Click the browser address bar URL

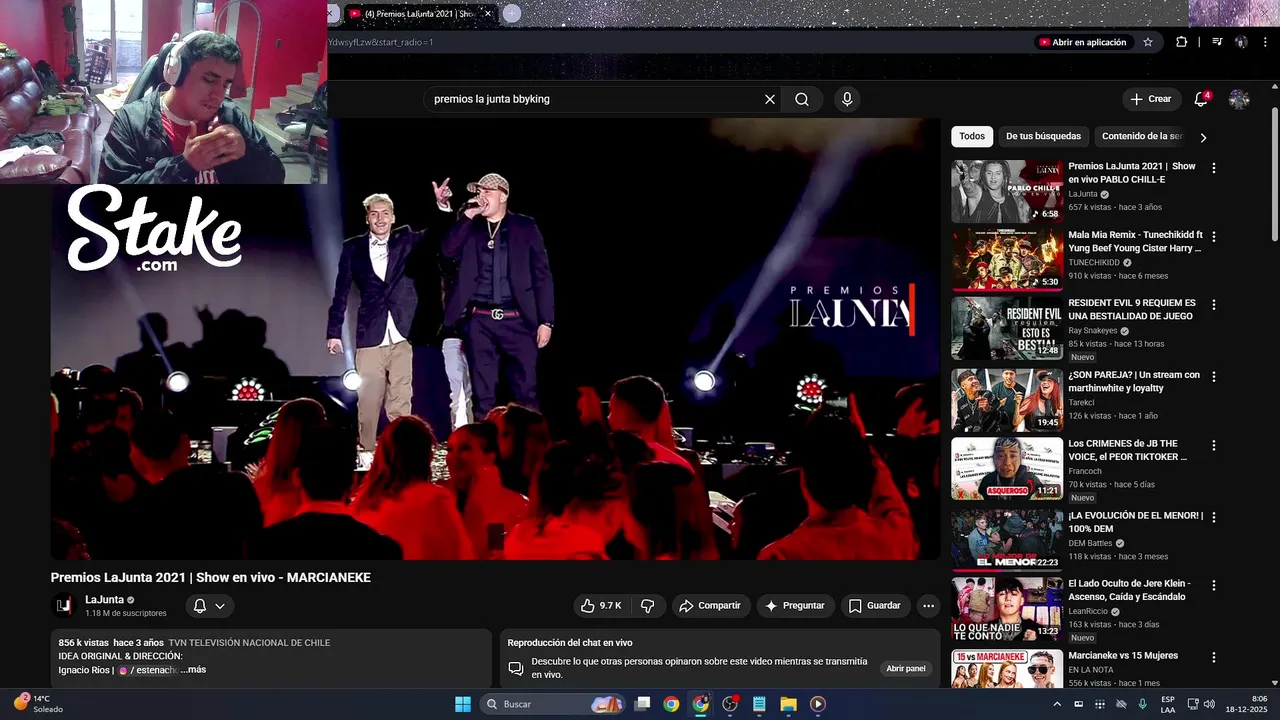(680, 42)
